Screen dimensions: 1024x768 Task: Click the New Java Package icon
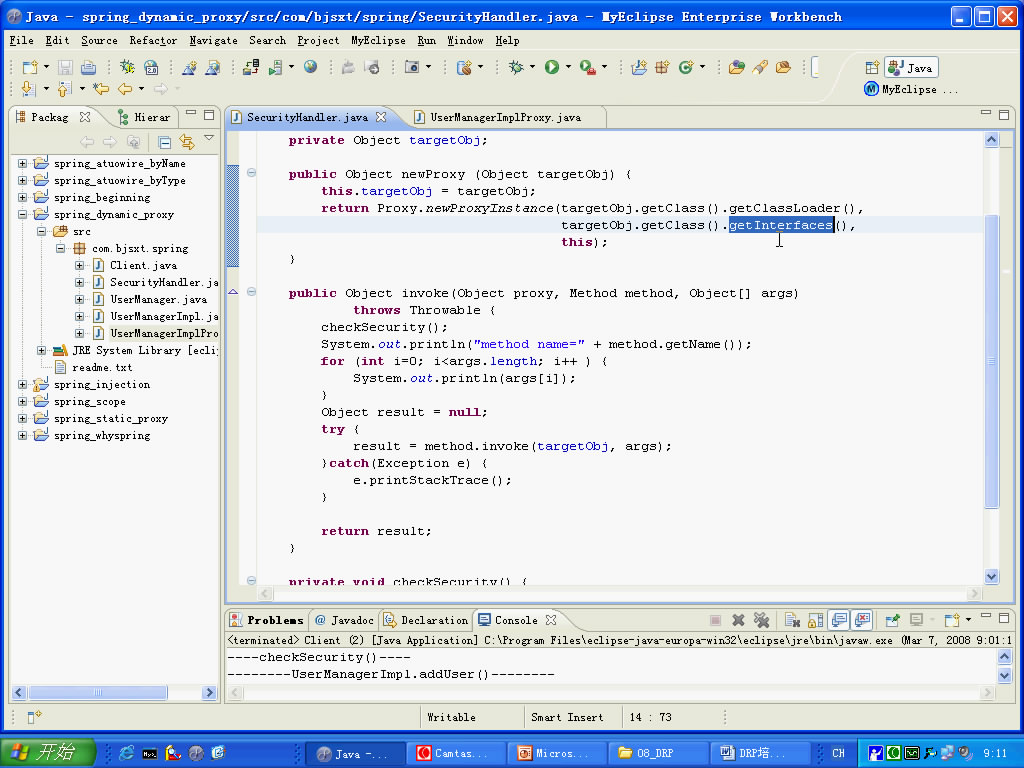[x=662, y=67]
